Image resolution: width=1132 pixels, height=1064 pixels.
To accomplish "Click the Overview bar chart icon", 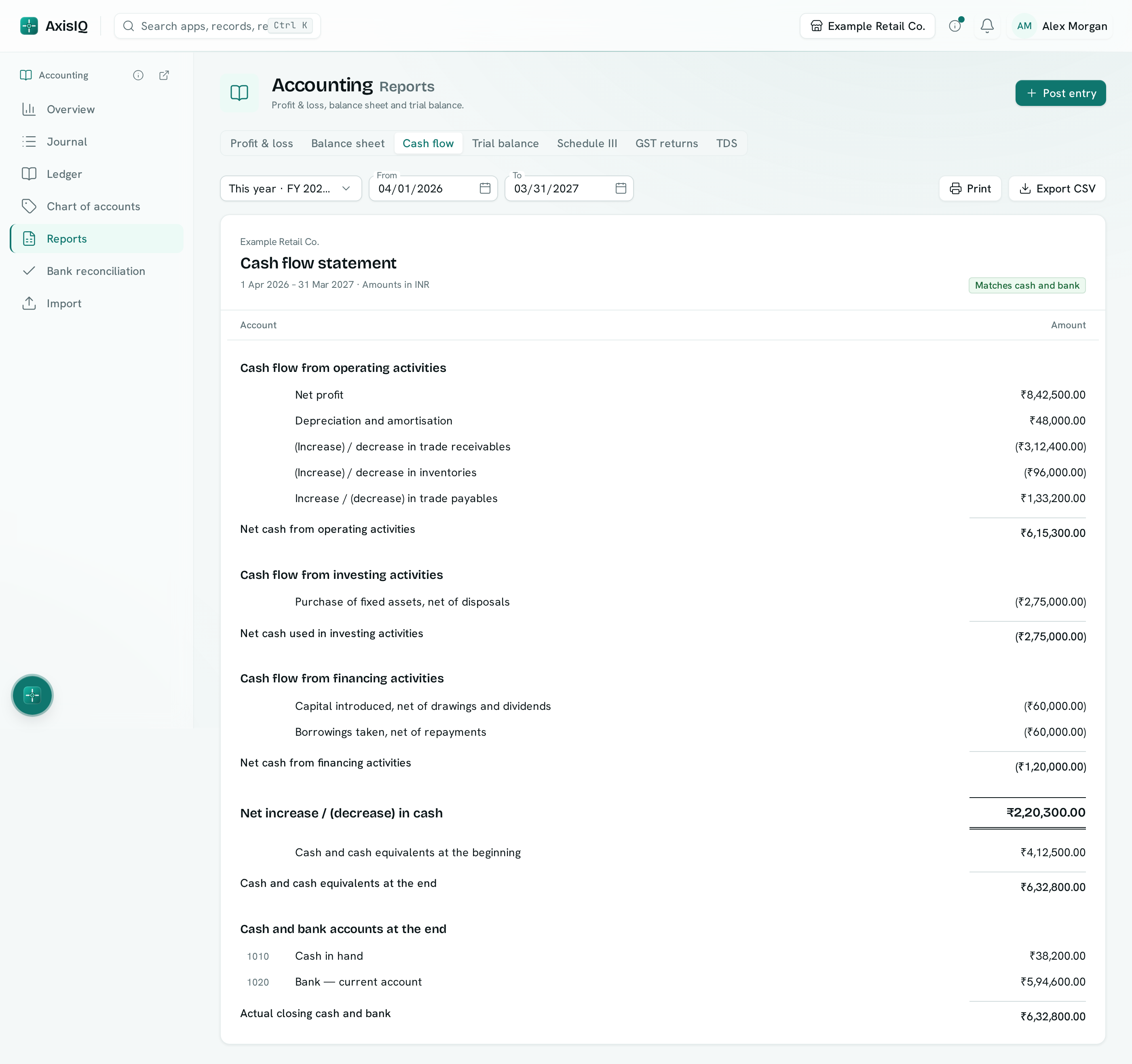I will (x=29, y=109).
